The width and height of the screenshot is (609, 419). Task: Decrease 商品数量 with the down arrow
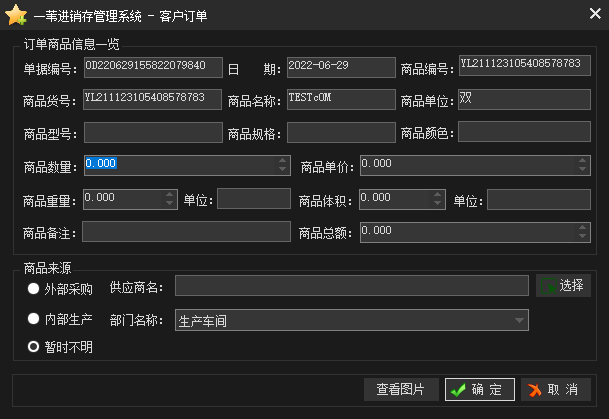(282, 169)
